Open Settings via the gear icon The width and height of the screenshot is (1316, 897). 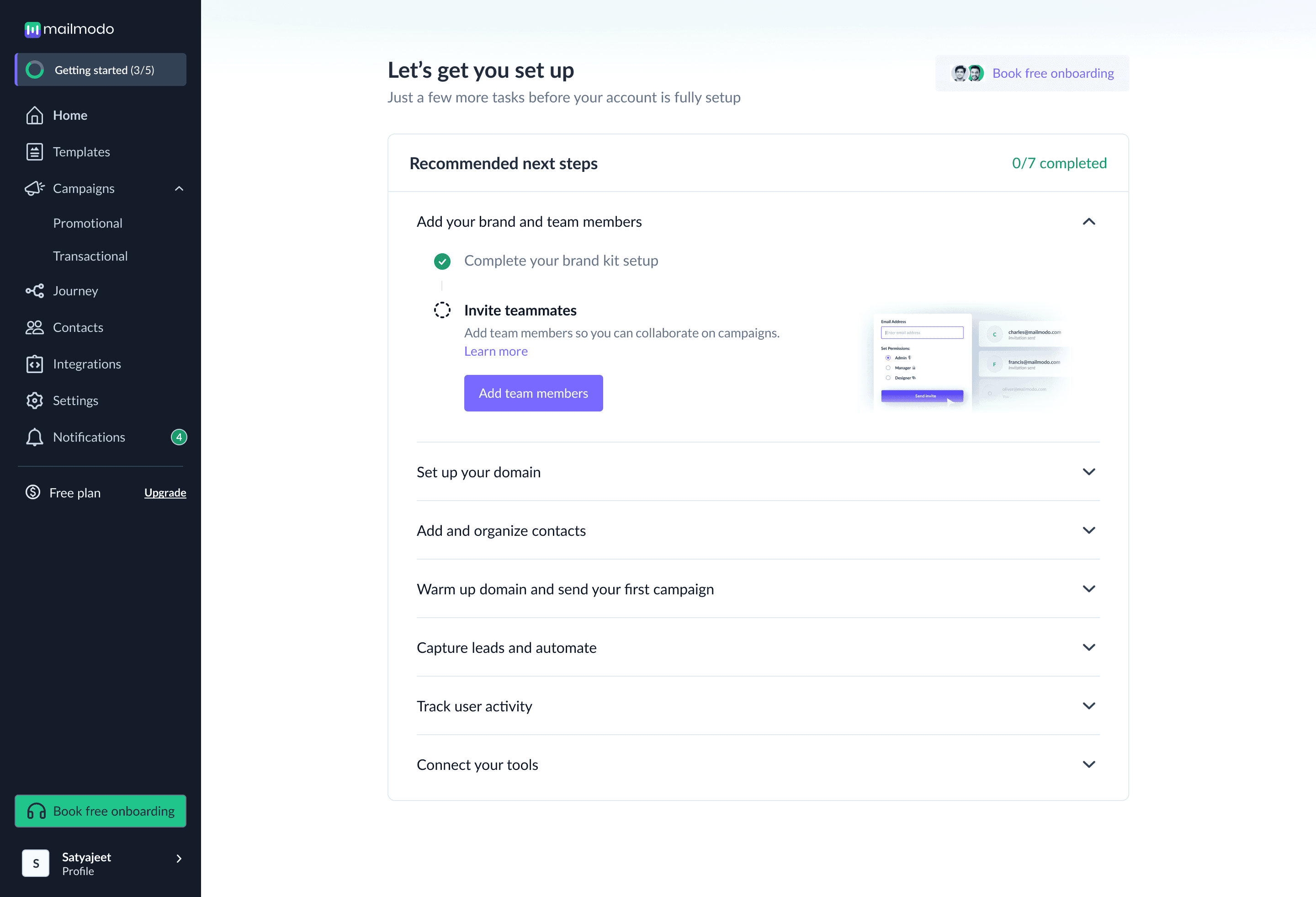point(35,400)
